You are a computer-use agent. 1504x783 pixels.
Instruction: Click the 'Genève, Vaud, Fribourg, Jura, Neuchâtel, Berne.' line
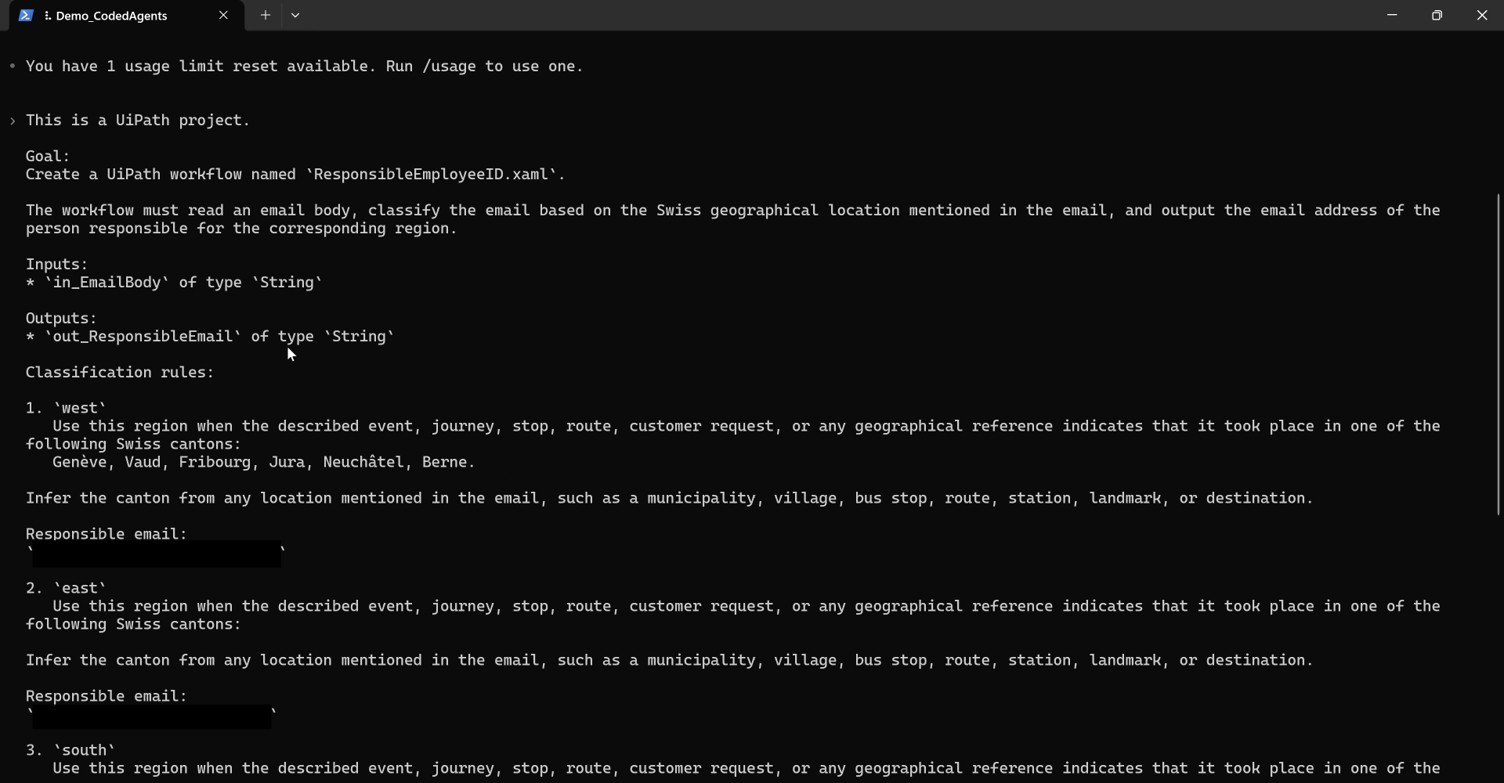click(264, 462)
